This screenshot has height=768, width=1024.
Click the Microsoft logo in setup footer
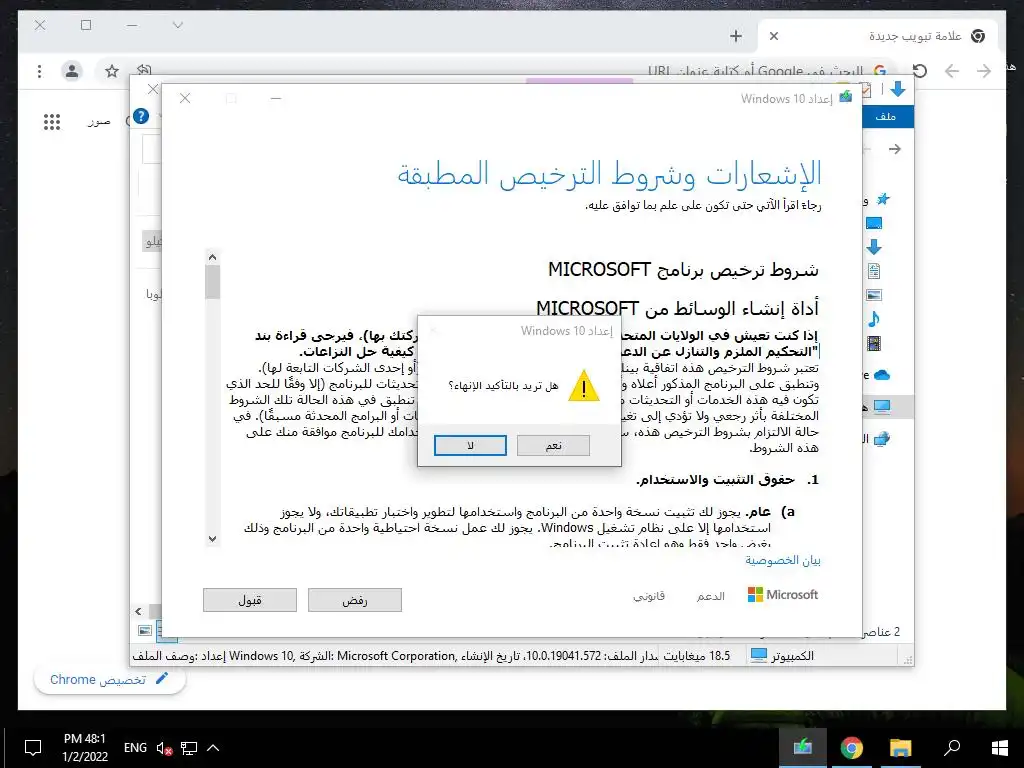point(782,595)
